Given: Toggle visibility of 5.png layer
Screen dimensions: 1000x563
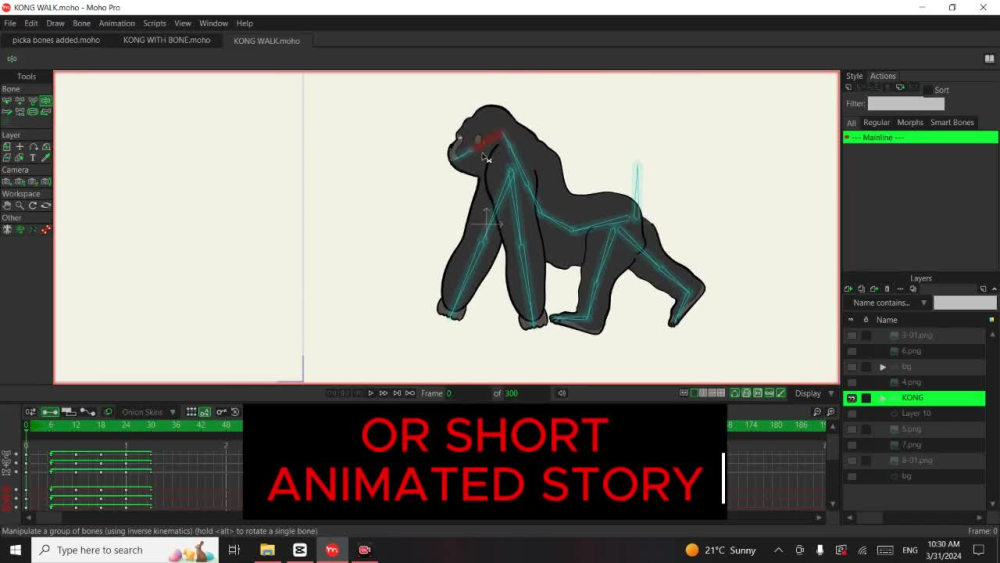Looking at the screenshot, I should click(851, 429).
